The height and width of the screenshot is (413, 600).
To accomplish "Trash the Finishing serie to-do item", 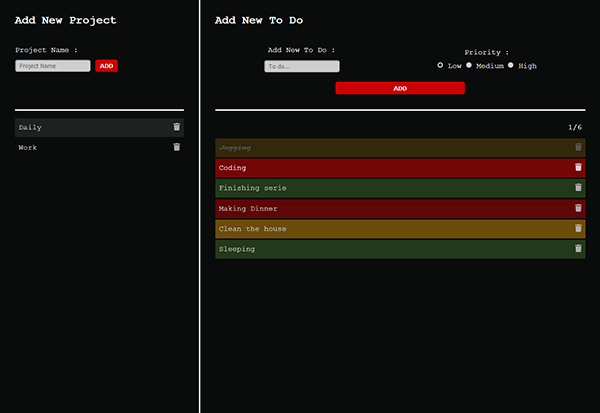I will click(x=578, y=188).
